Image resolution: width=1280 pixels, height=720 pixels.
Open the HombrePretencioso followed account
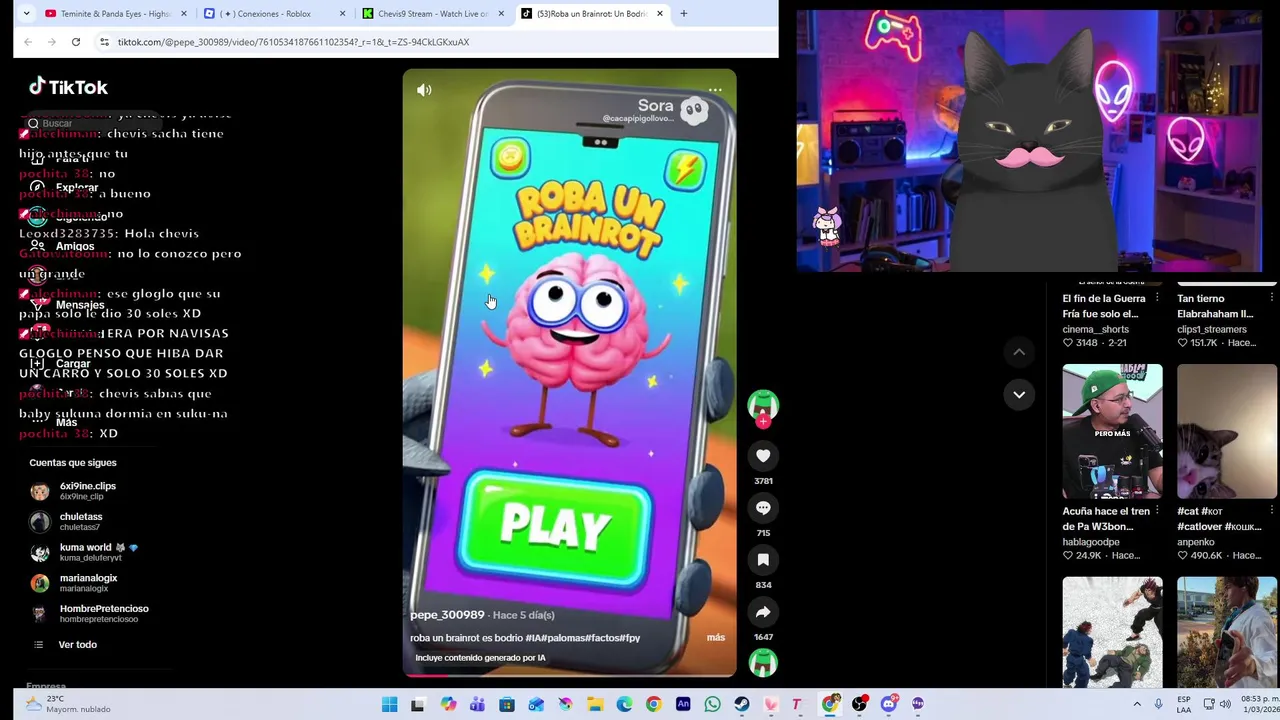[90, 613]
